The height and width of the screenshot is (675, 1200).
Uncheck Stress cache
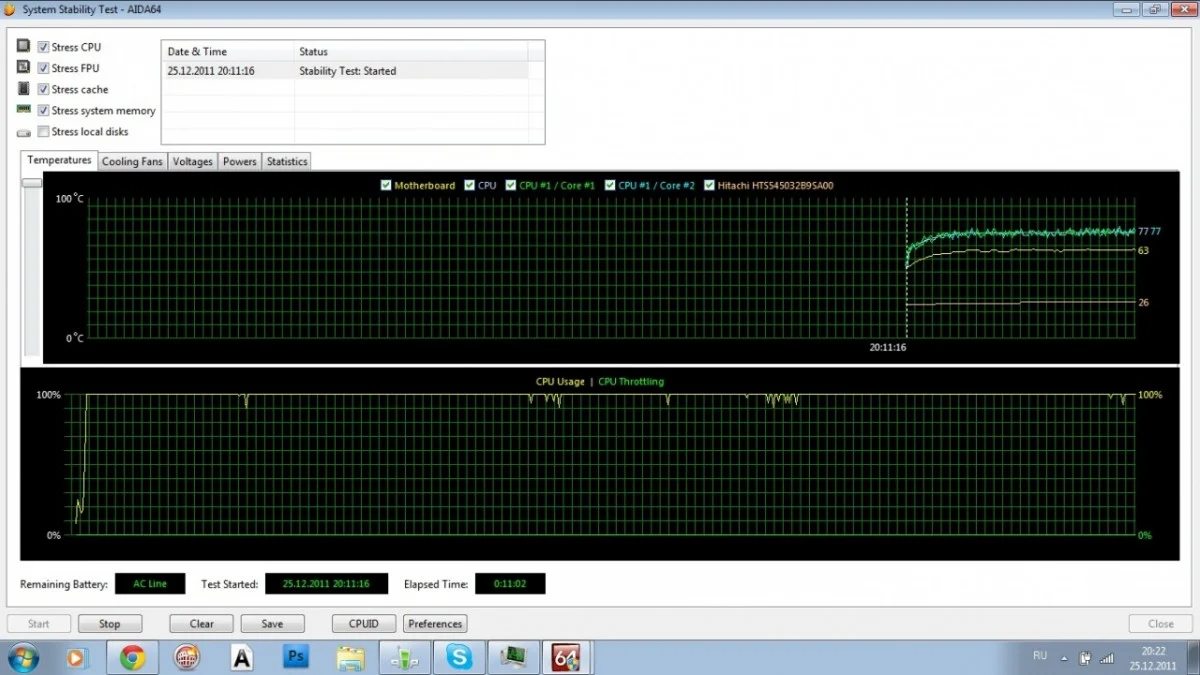coord(44,89)
